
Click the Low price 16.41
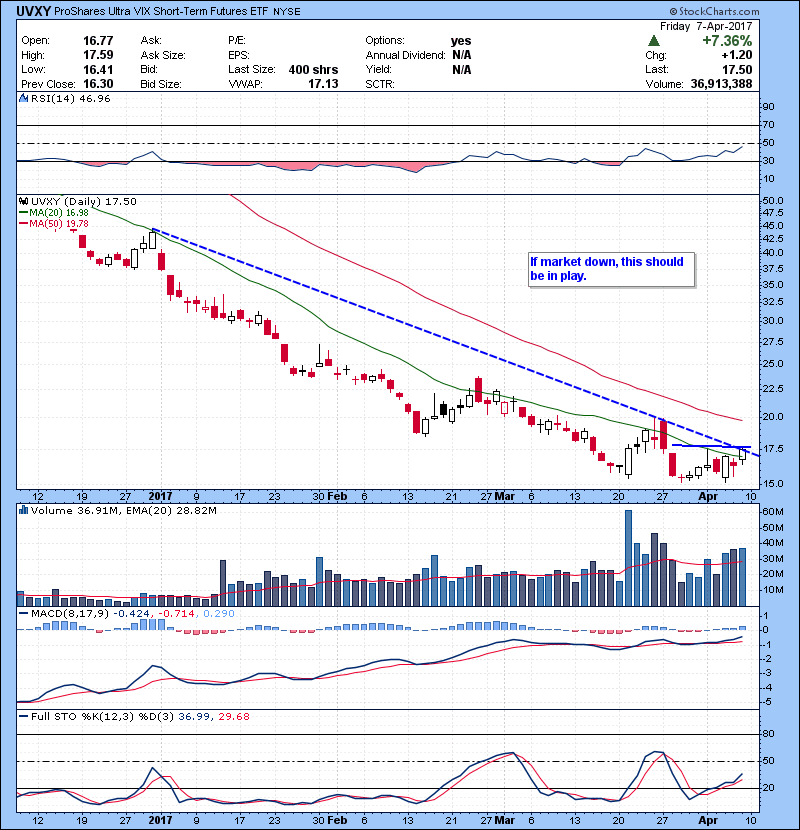tap(98, 69)
